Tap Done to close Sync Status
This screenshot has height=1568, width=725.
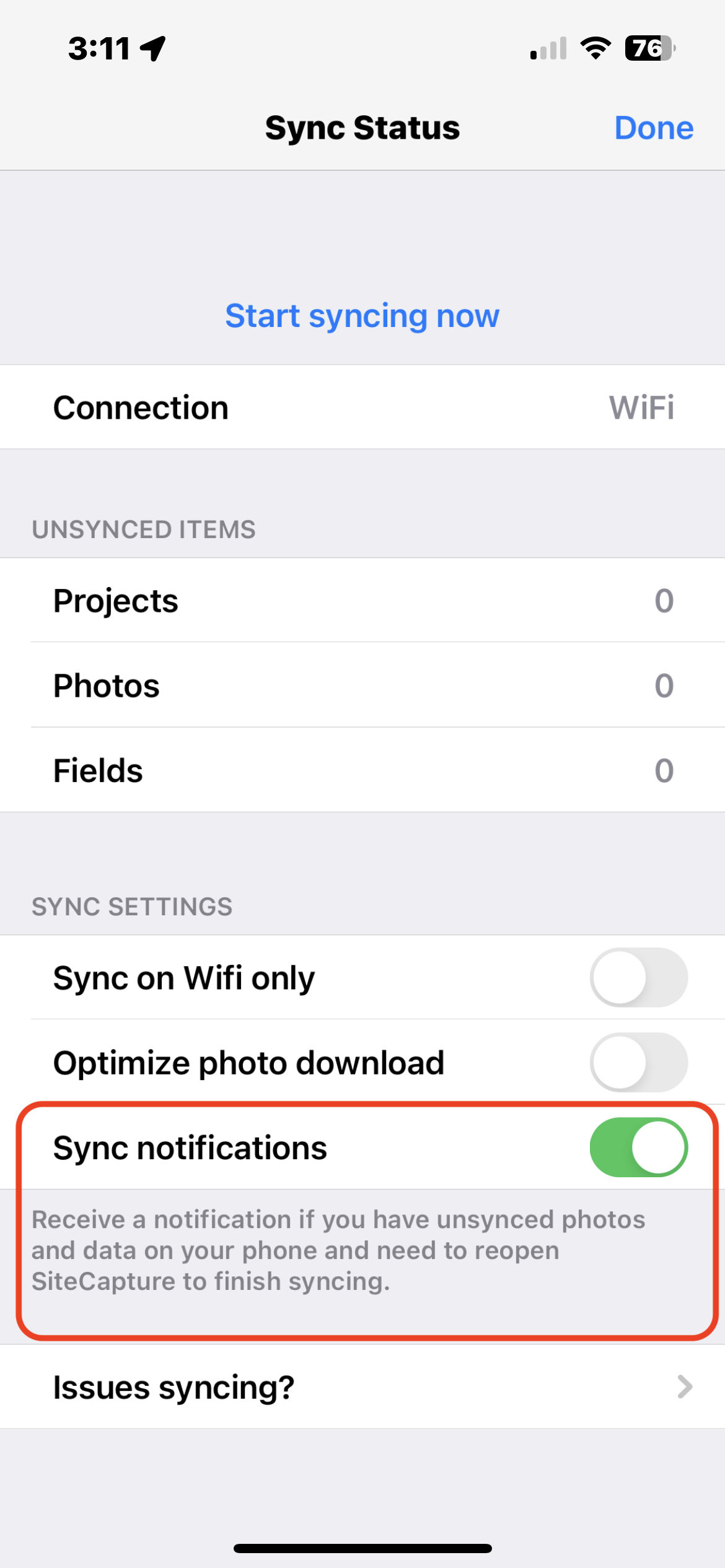tap(654, 128)
